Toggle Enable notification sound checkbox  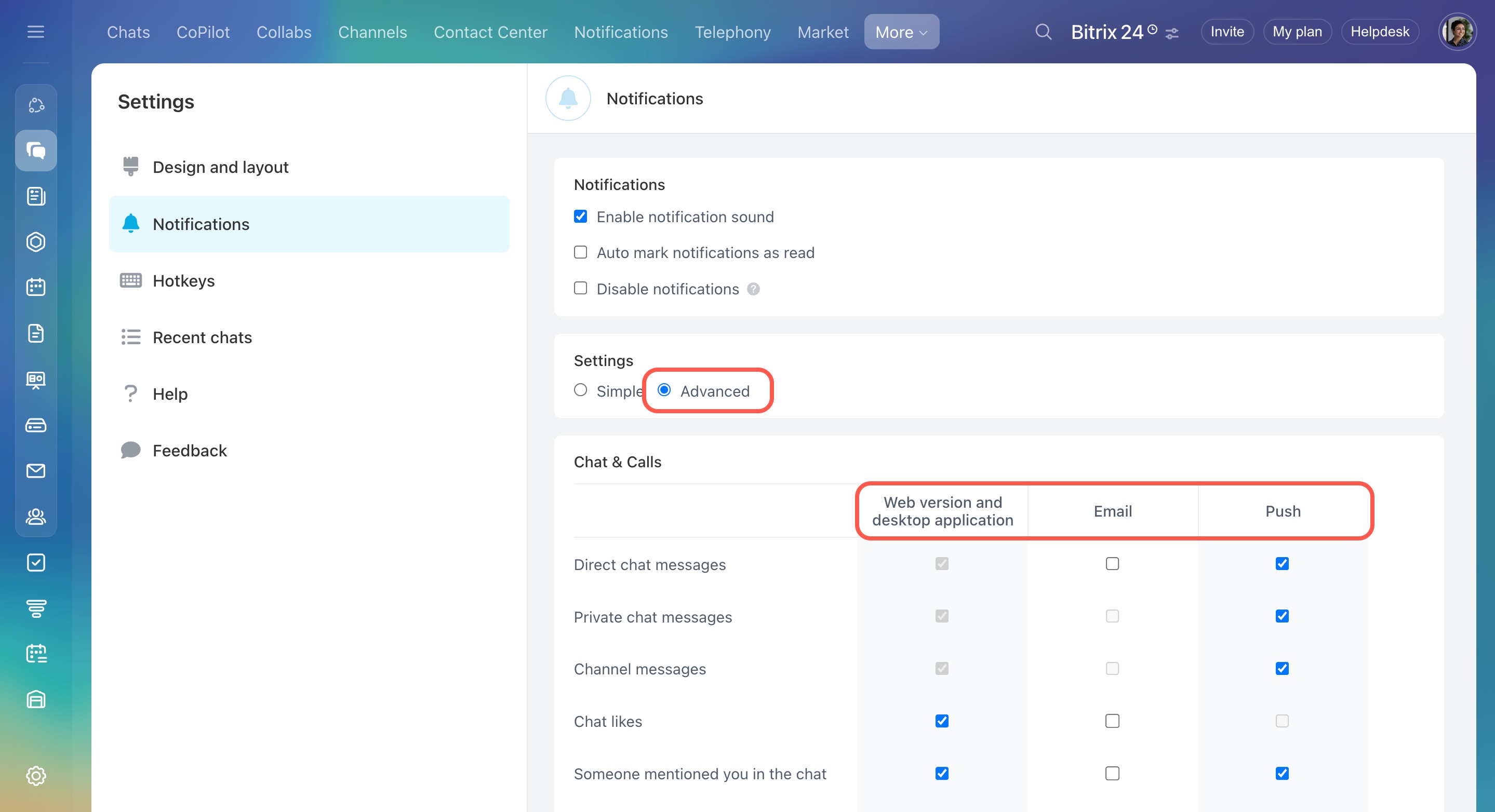(580, 216)
